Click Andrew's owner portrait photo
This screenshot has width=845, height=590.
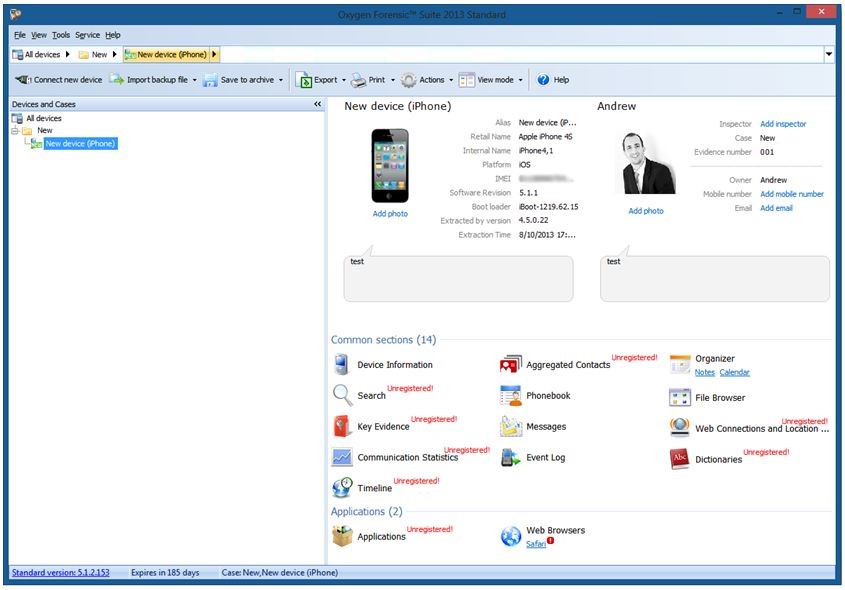pyautogui.click(x=646, y=163)
